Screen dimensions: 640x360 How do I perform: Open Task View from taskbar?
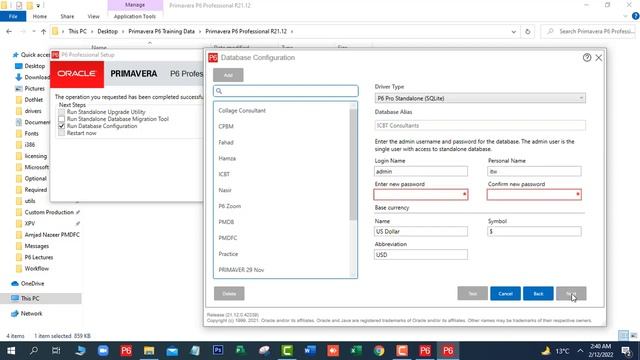tap(56, 351)
